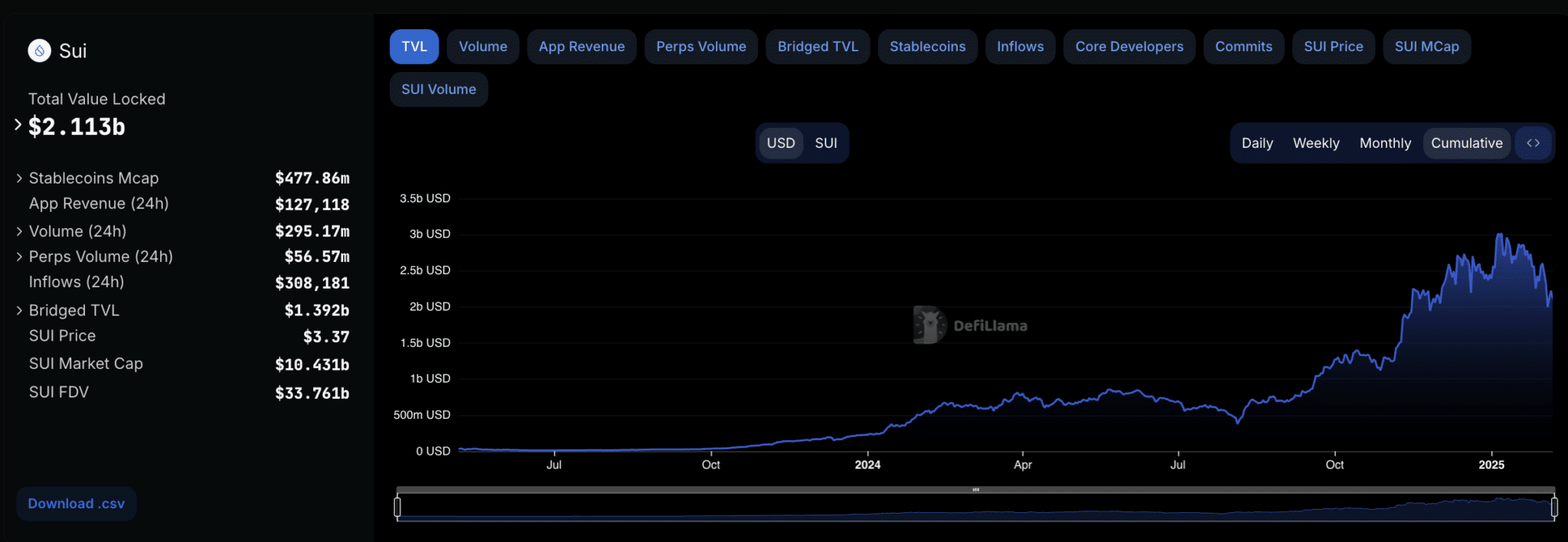Select USD denomination for the chart
The height and width of the screenshot is (542, 1568).
[780, 143]
